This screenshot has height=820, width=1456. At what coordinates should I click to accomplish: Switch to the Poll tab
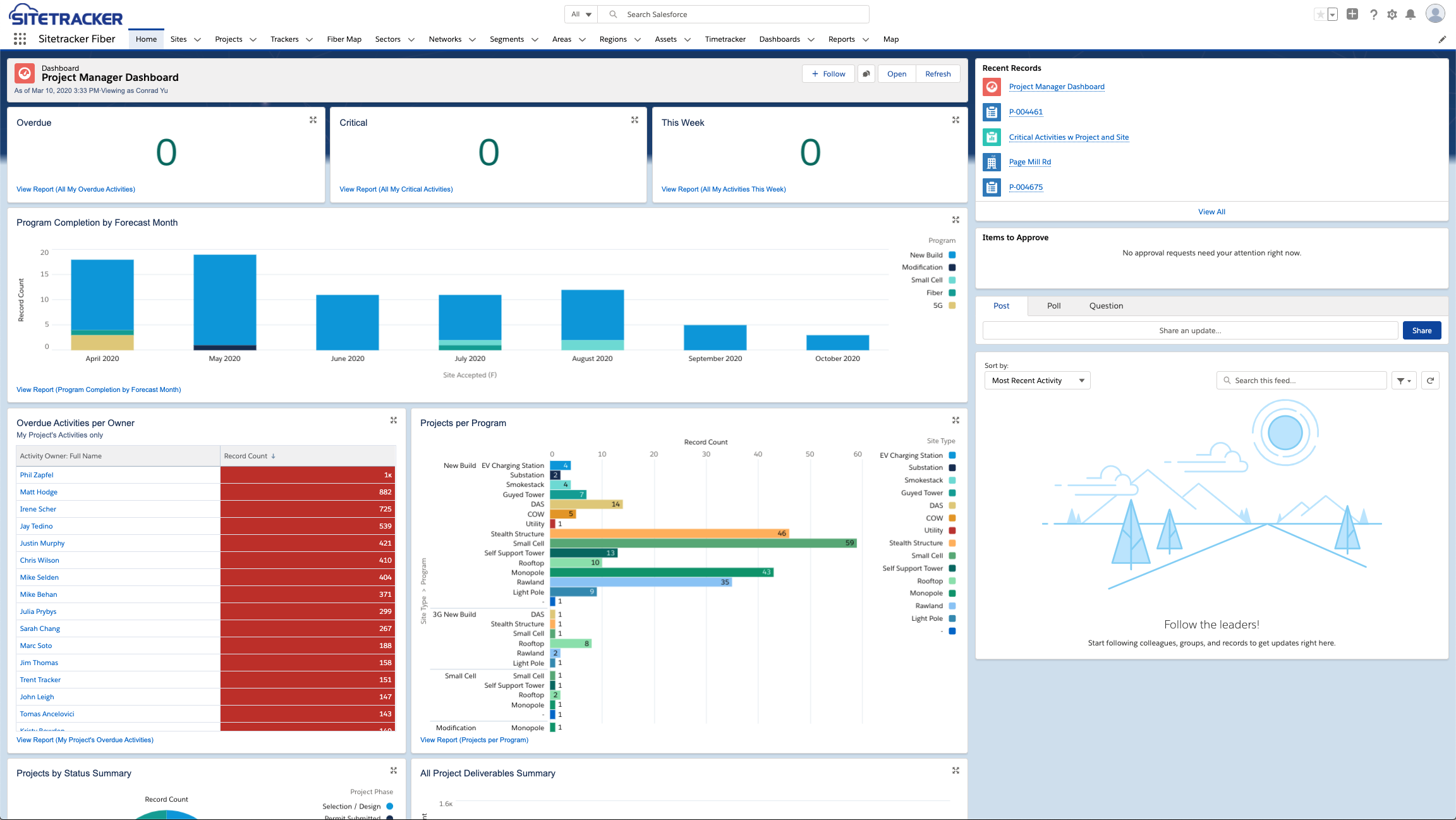(x=1053, y=306)
